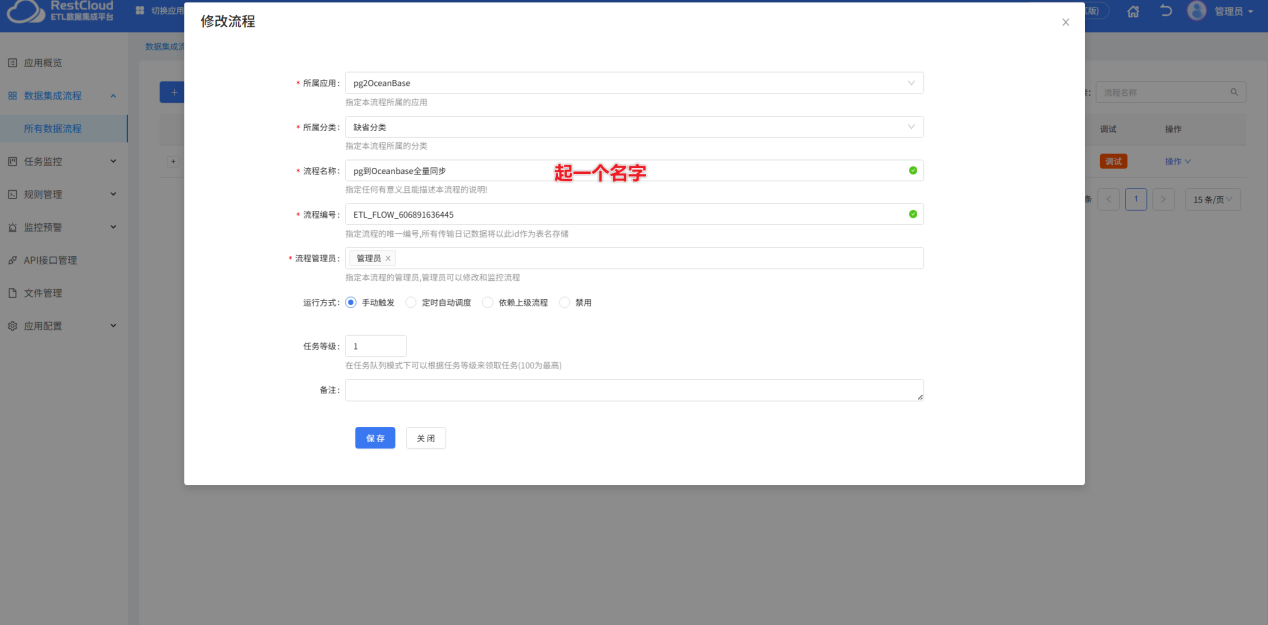Open the 管理员 user menu arrow
Viewport: 1268px width, 625px height.
[1250, 11]
